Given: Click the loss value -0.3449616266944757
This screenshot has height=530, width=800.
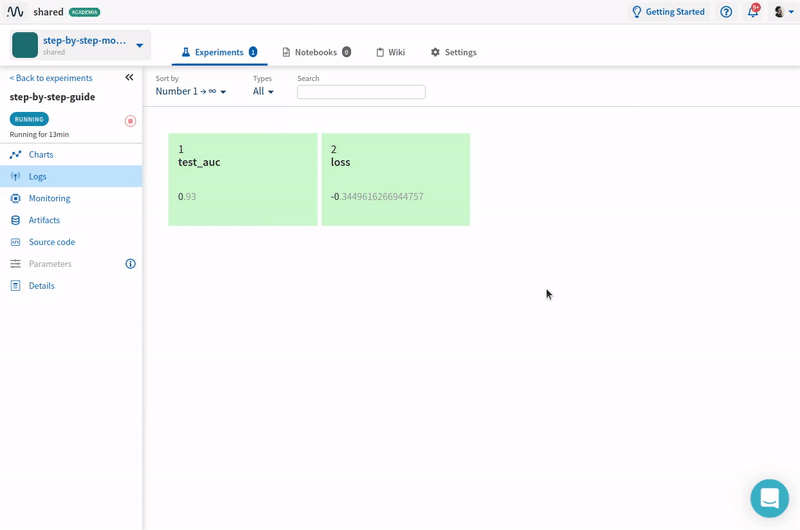Looking at the screenshot, I should coord(377,196).
